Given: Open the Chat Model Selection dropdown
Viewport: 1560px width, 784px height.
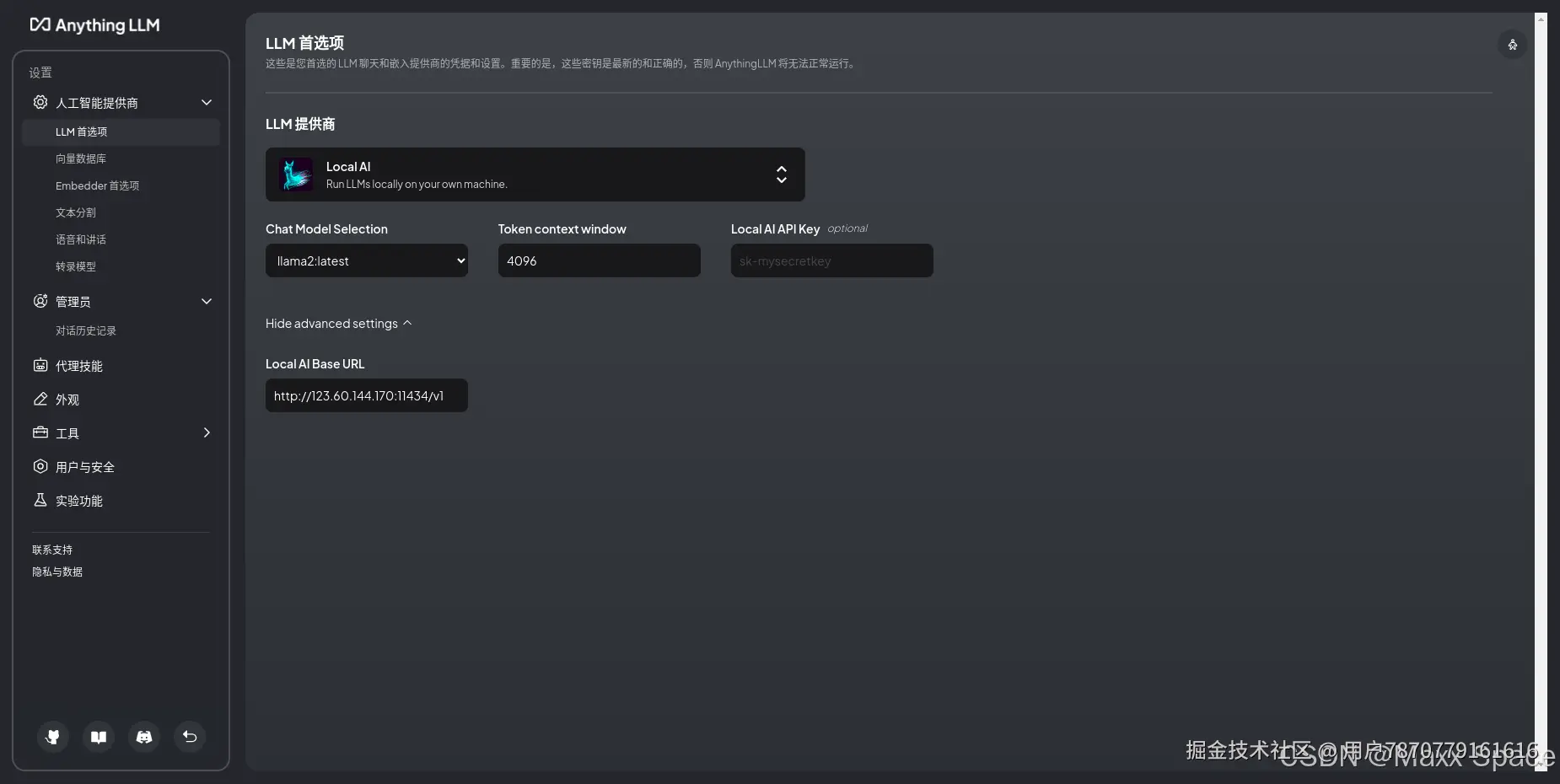Looking at the screenshot, I should click(367, 260).
